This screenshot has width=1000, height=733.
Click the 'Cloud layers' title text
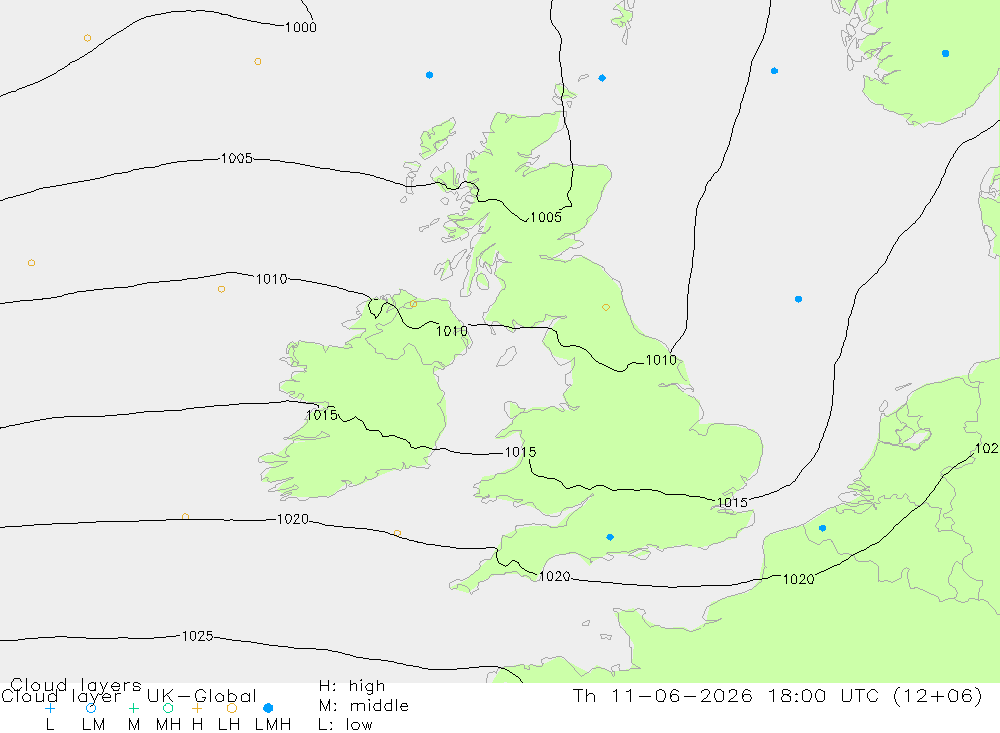pos(76,685)
